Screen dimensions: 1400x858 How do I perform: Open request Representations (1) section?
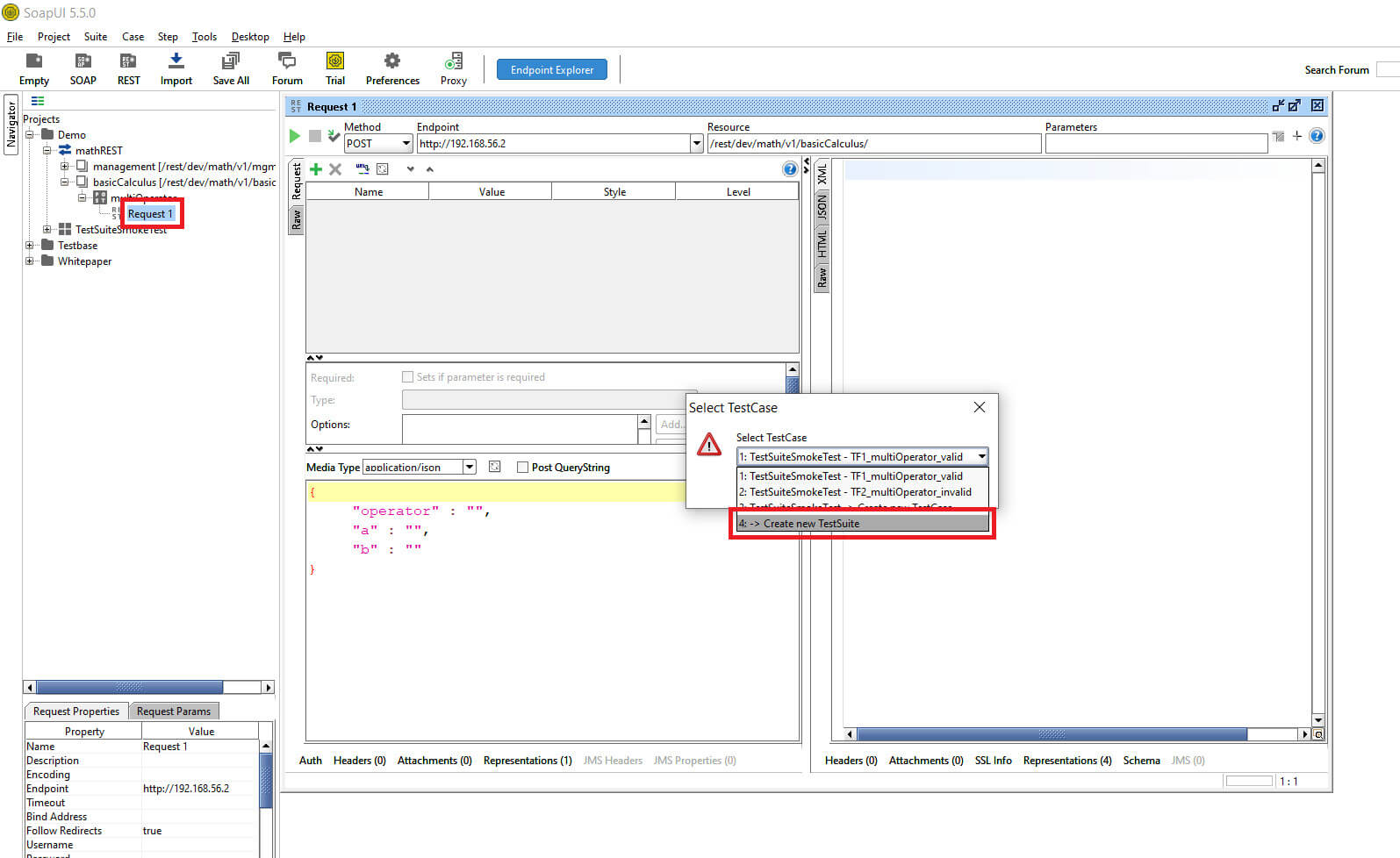528,761
